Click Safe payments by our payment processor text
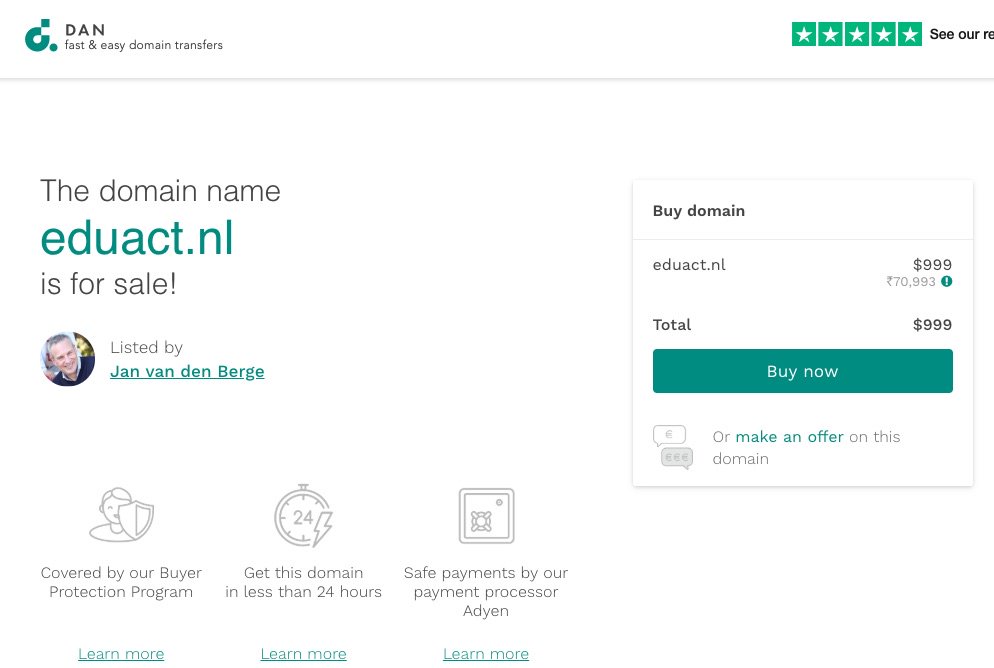994x668 pixels. point(486,591)
